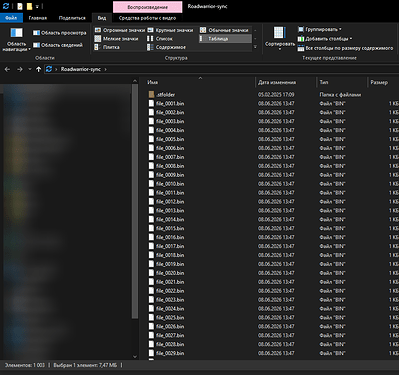Select List view (Список)
Image resolution: width=399 pixels, height=375 pixels.
click(160, 39)
